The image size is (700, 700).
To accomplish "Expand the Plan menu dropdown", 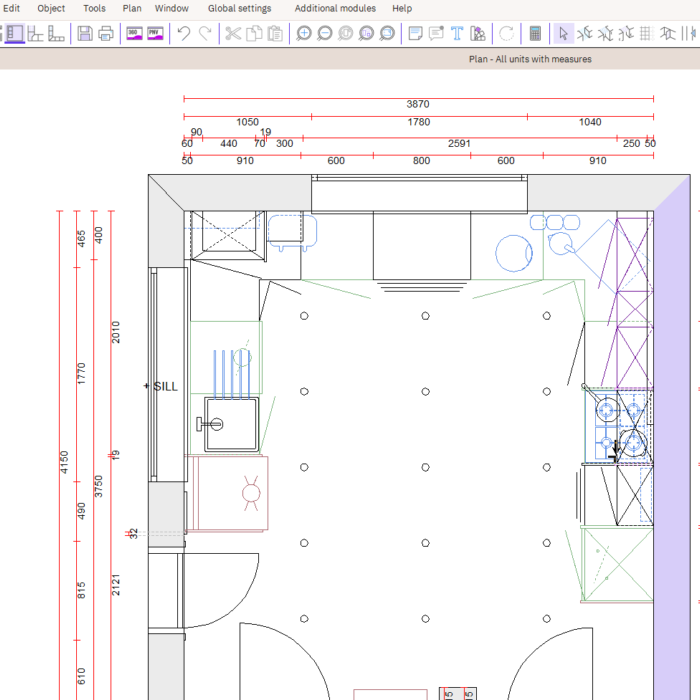I will [132, 8].
